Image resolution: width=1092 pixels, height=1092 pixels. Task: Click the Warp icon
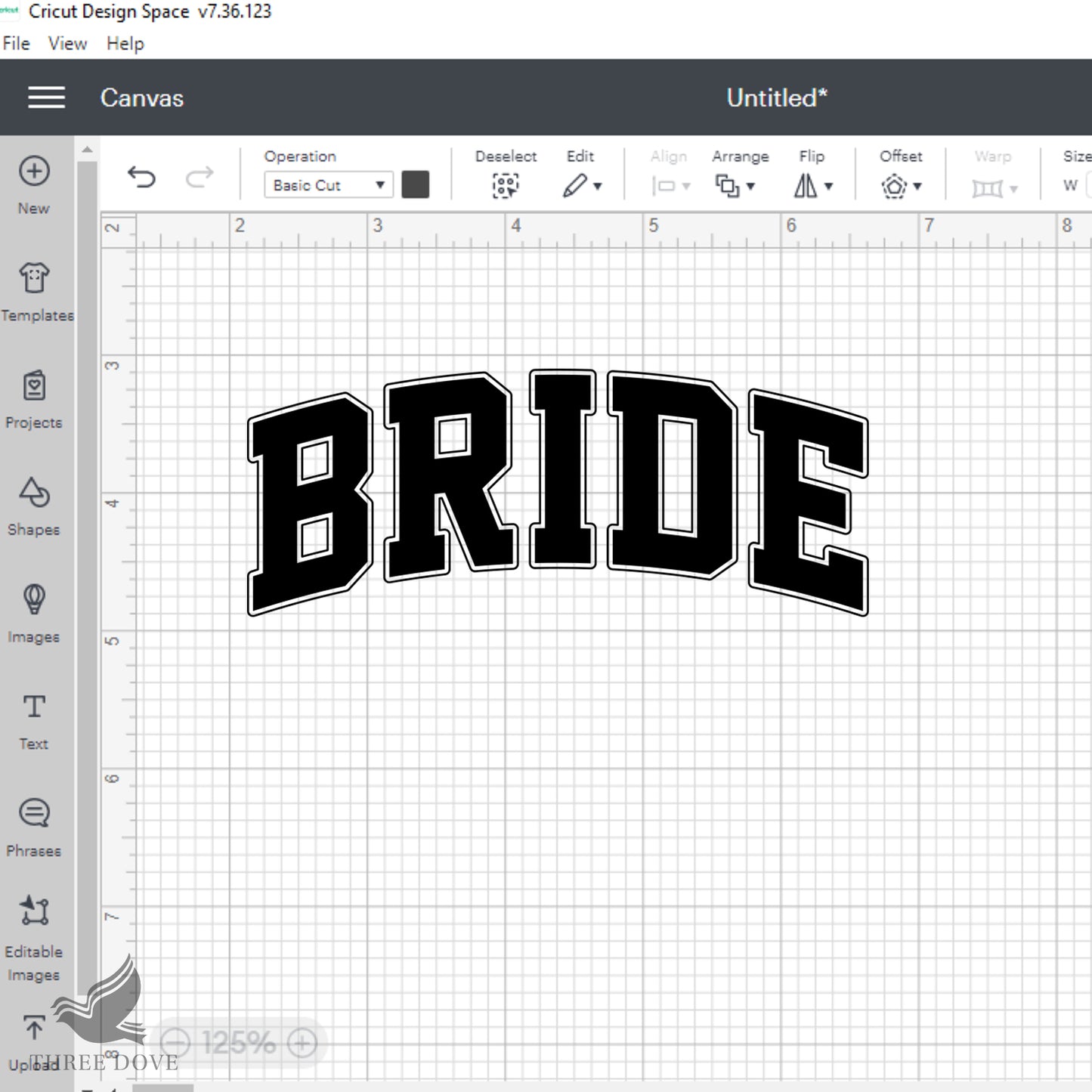[x=987, y=187]
